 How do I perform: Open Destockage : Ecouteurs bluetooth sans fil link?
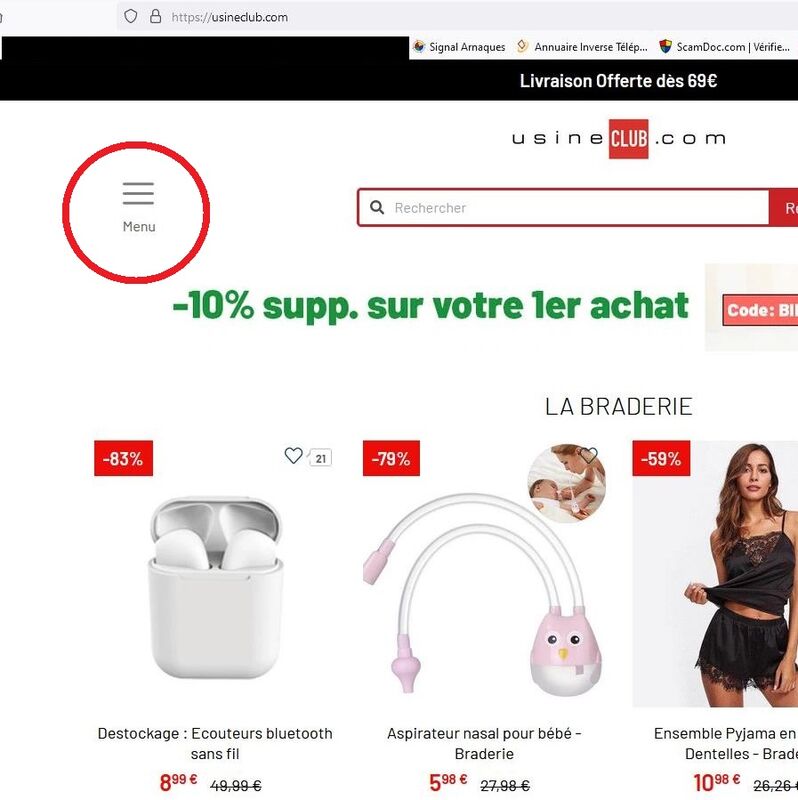point(215,743)
